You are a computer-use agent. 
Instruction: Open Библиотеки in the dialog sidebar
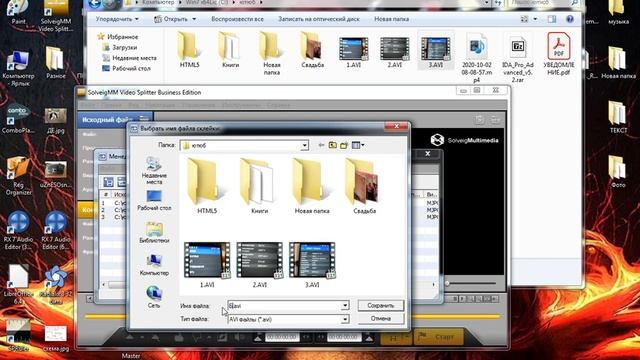(154, 233)
